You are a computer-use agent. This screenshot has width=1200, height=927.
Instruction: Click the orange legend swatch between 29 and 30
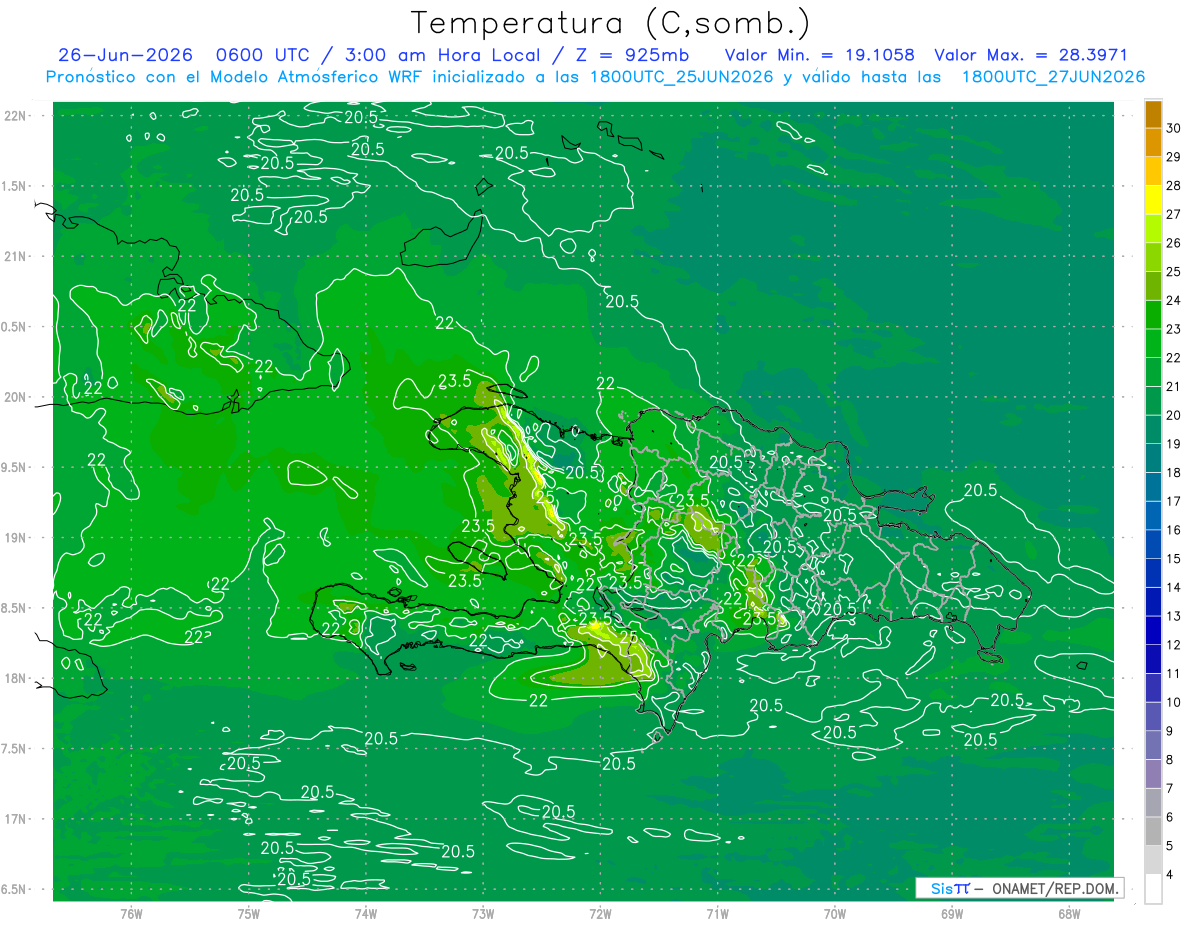[x=1153, y=143]
